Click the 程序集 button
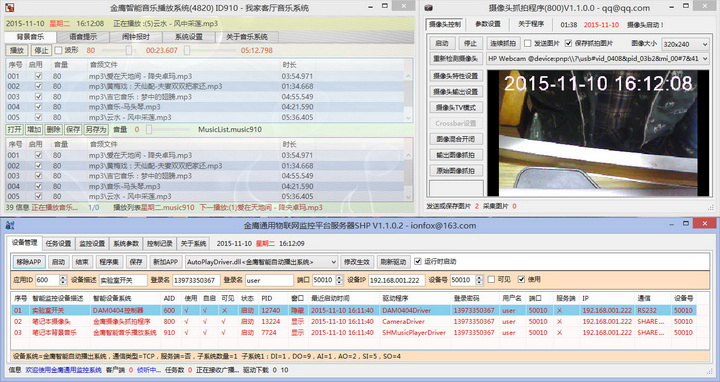The width and height of the screenshot is (720, 382). [x=109, y=262]
